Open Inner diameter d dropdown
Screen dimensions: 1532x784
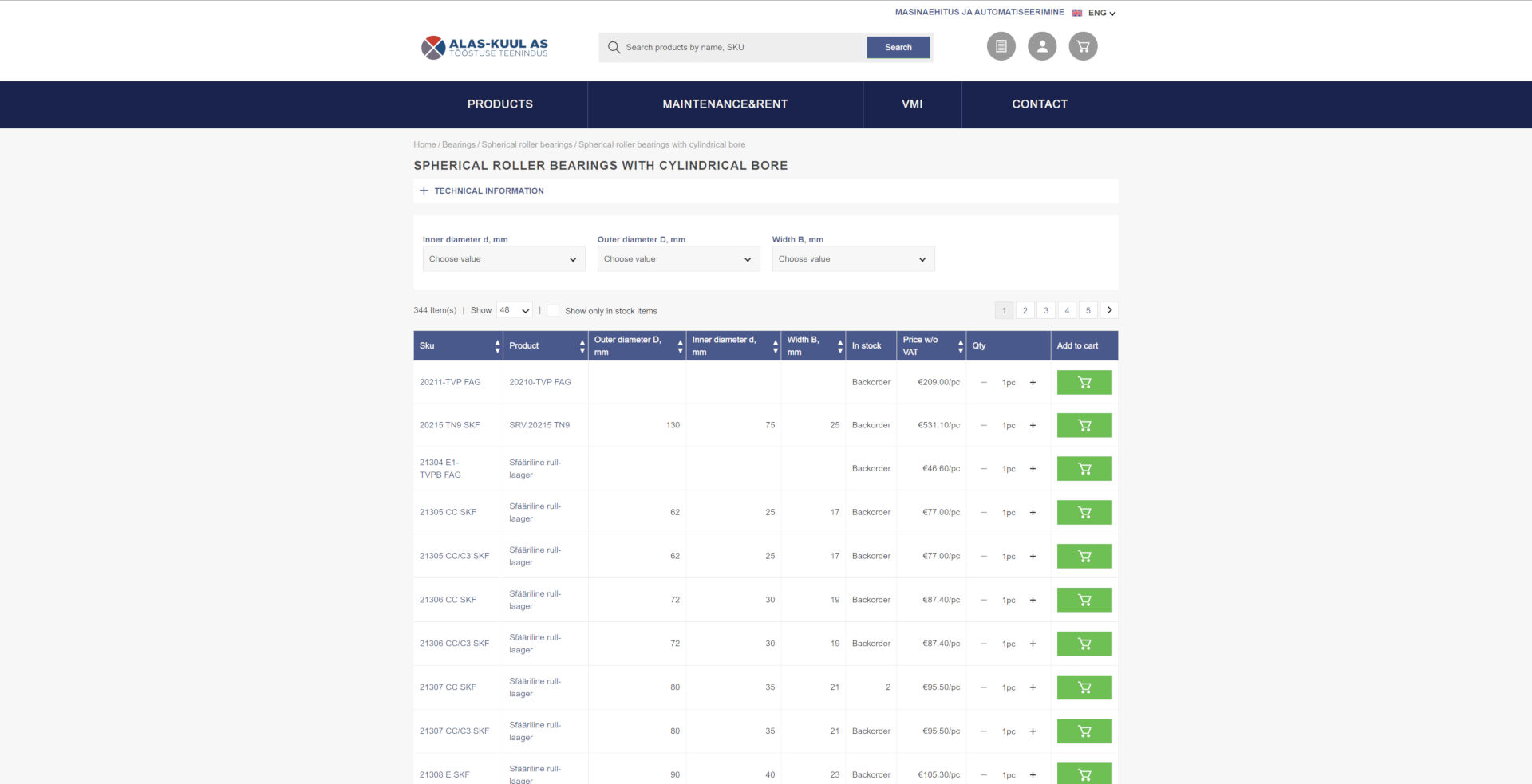tap(503, 258)
